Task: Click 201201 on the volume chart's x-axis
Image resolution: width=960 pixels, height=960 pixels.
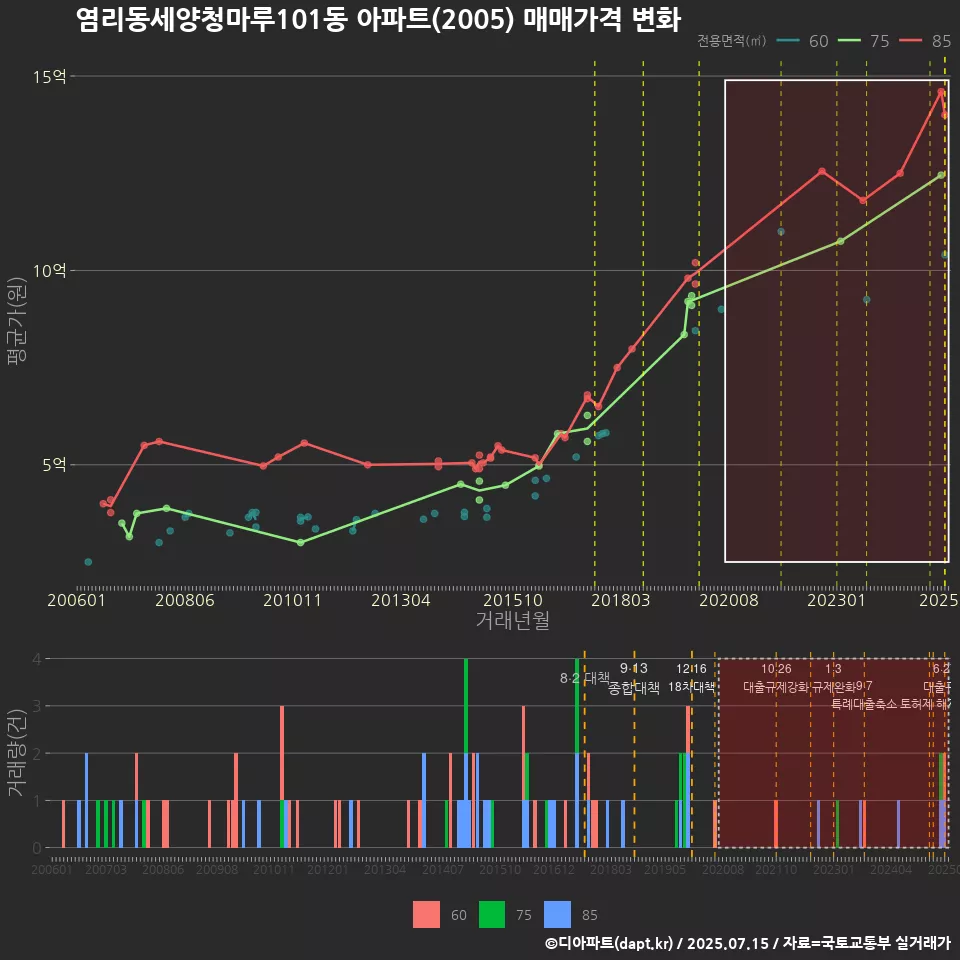Action: [328, 869]
